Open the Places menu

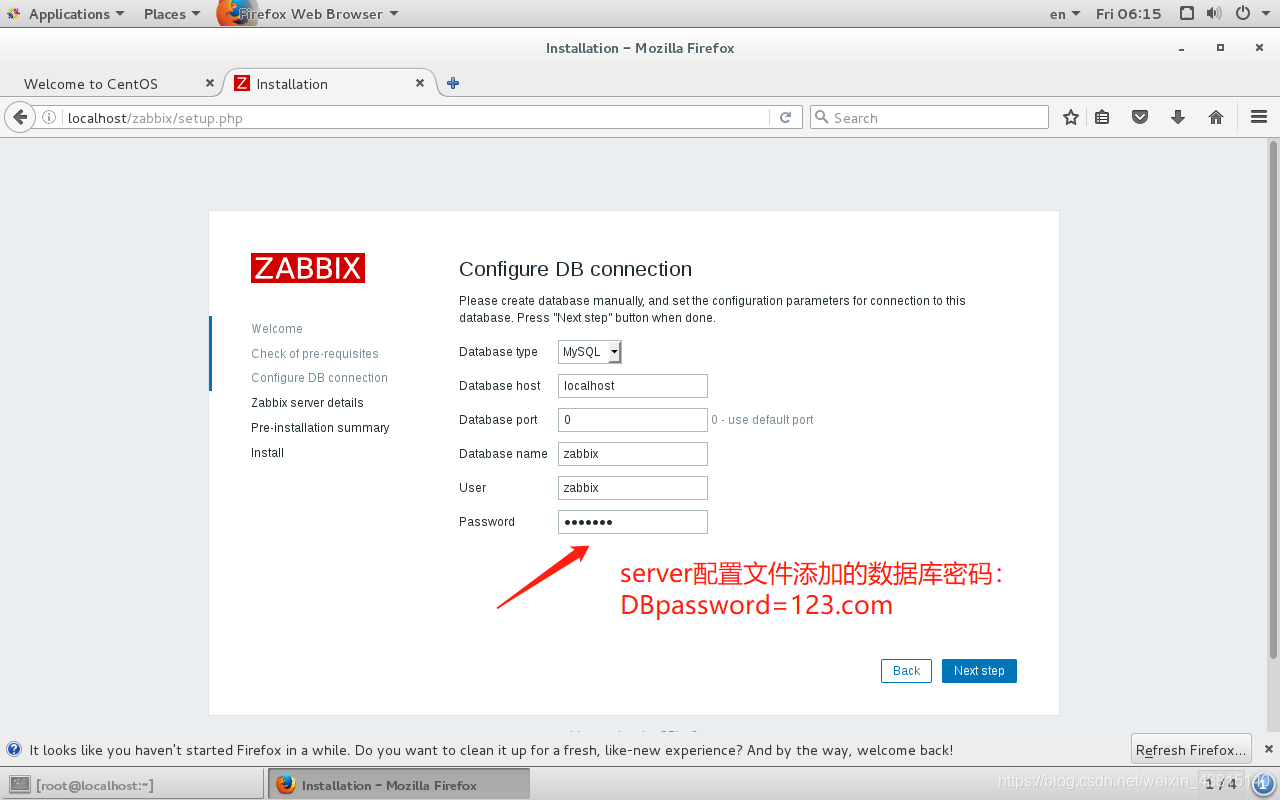point(171,14)
